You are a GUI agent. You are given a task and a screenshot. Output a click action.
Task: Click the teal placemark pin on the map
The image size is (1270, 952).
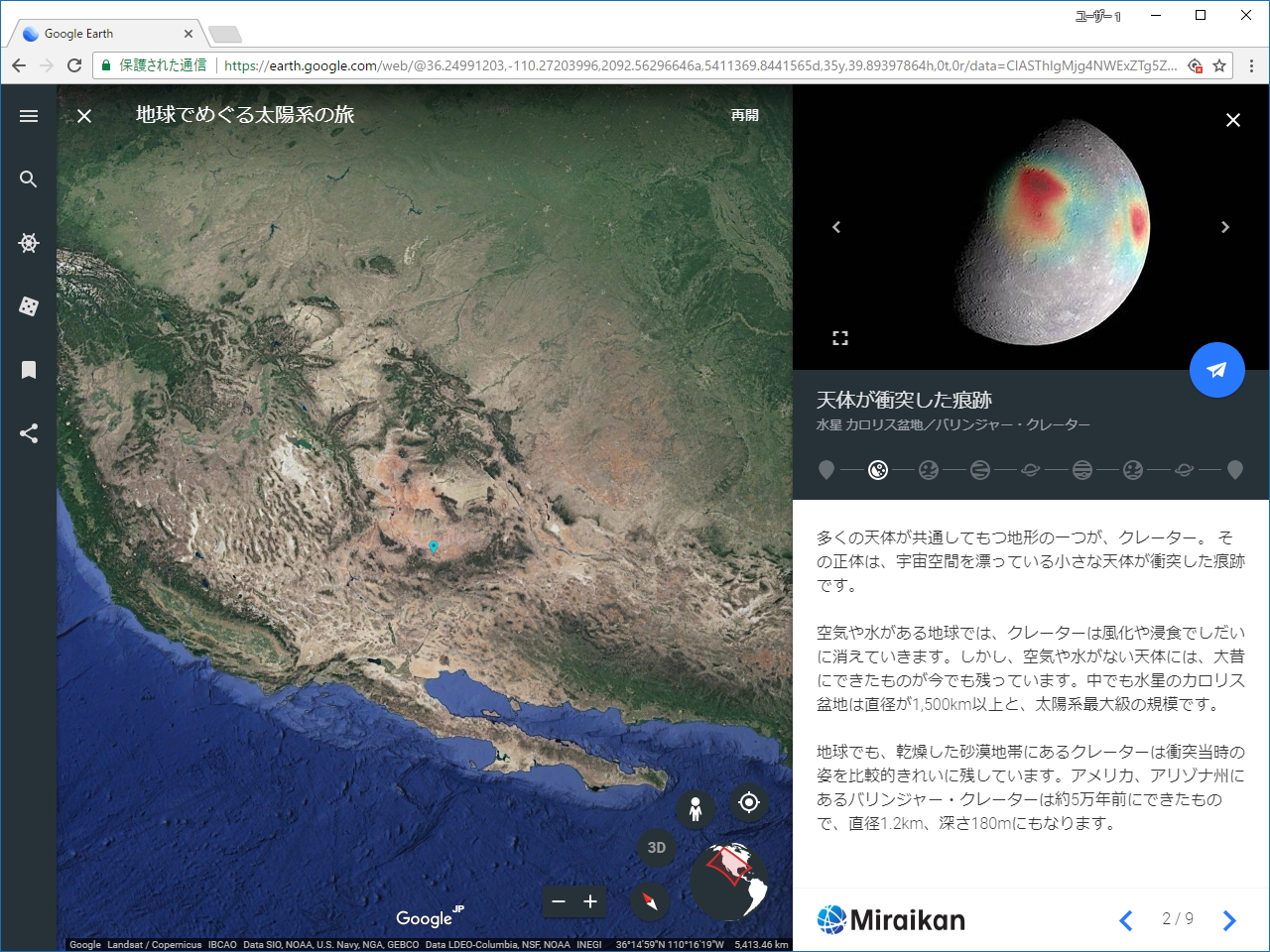pos(434,546)
